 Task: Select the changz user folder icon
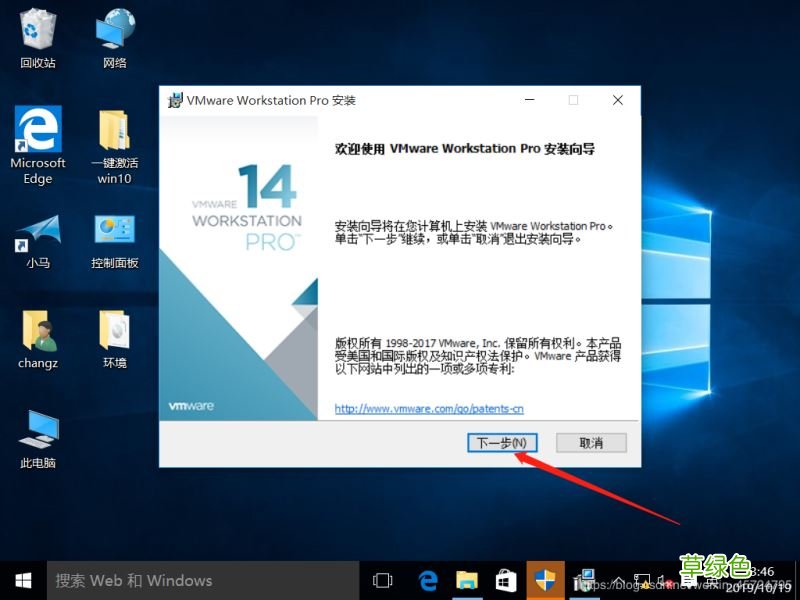38,339
